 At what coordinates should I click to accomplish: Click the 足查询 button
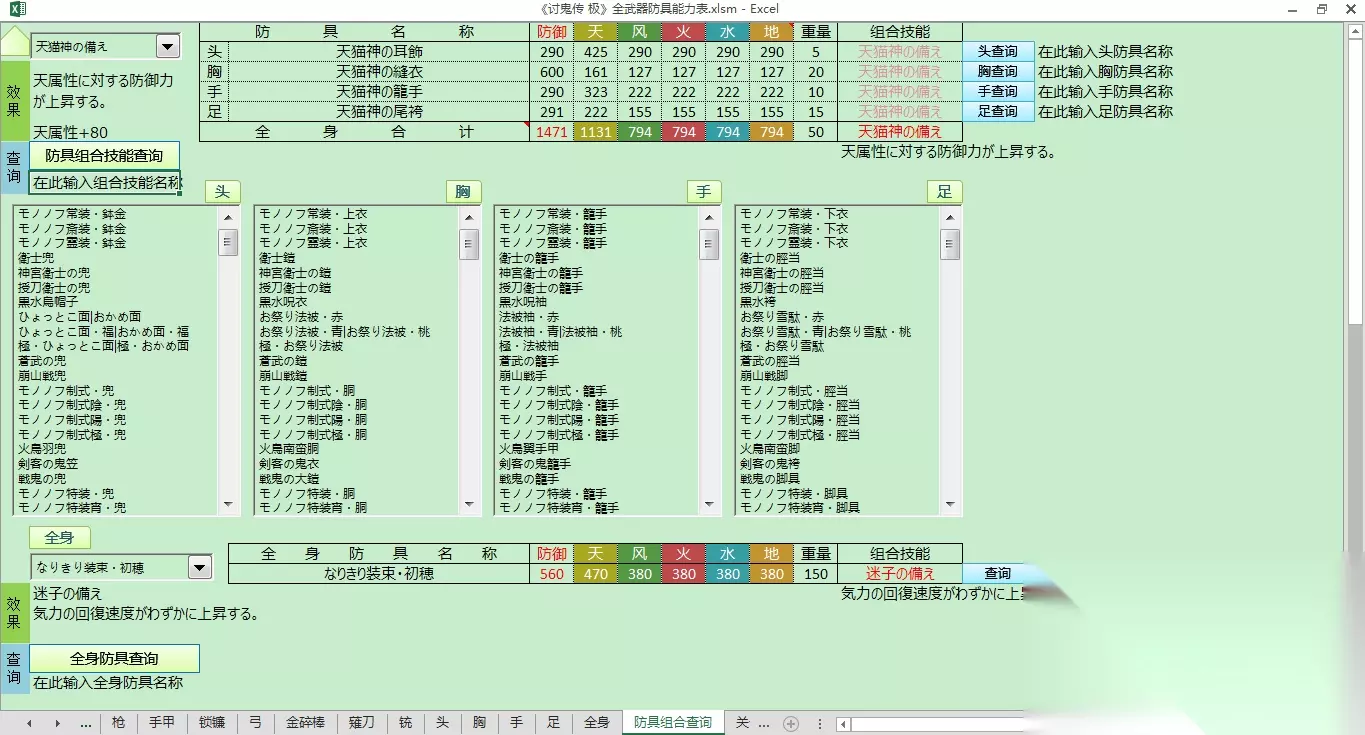[997, 111]
